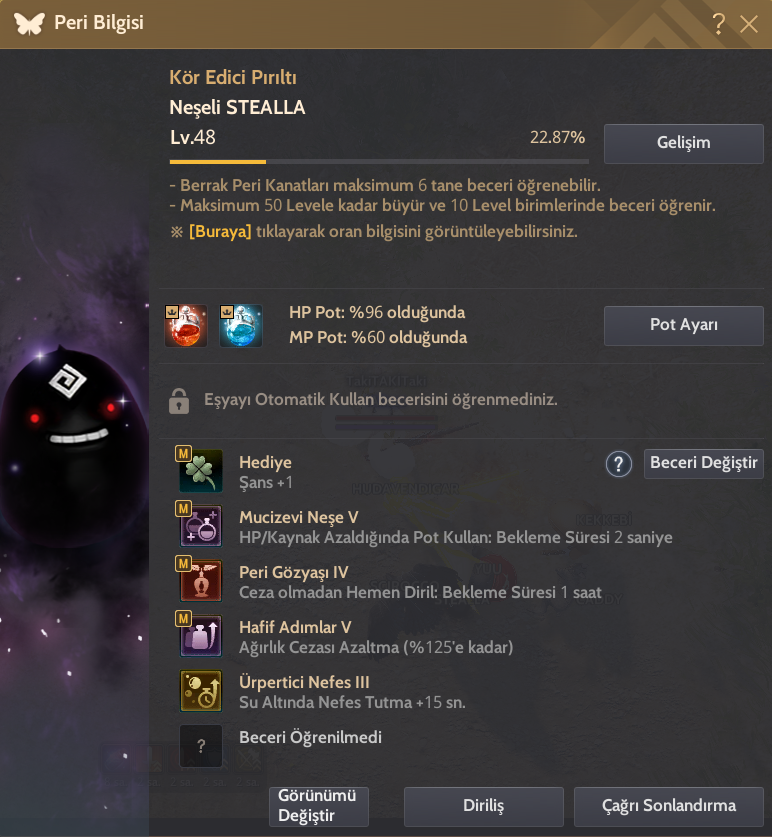Click the Görünümü Değiştir button
The height and width of the screenshot is (837, 772).
tap(319, 806)
